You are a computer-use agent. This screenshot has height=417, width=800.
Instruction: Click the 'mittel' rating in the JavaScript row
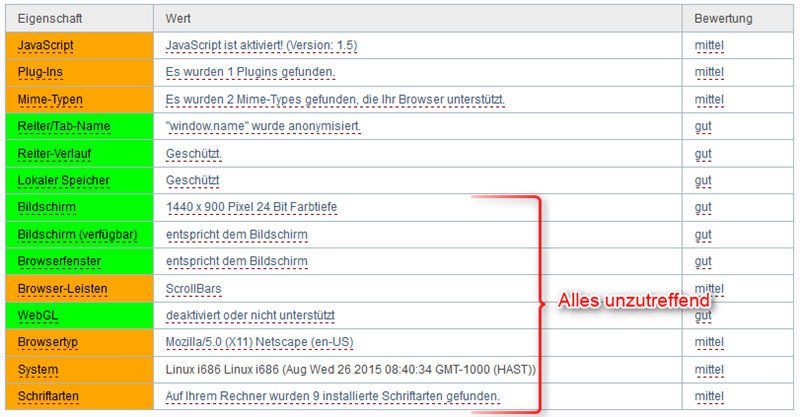(x=708, y=46)
